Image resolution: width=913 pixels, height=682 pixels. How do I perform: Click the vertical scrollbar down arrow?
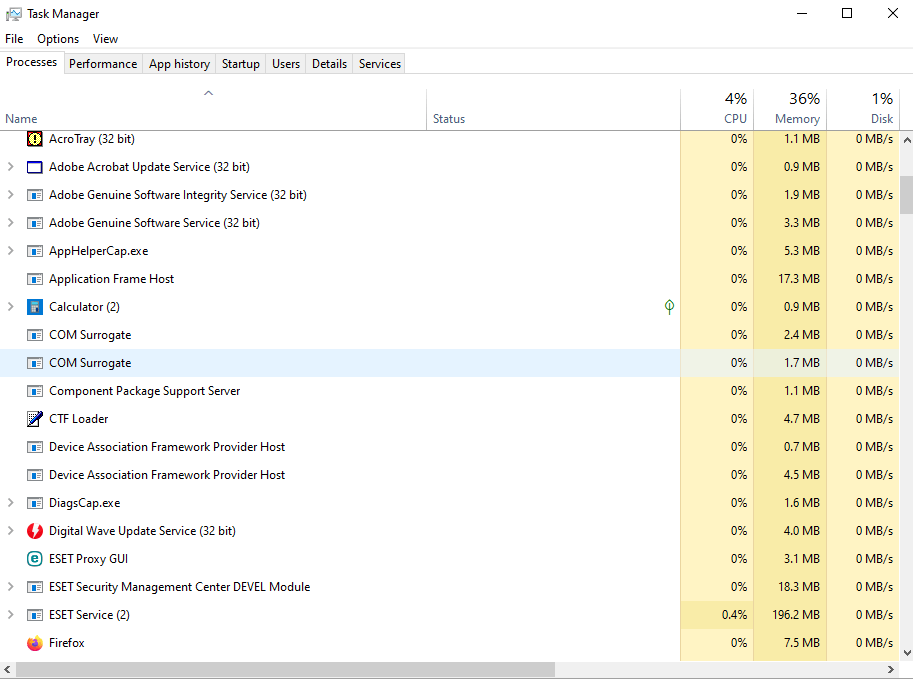(x=907, y=653)
